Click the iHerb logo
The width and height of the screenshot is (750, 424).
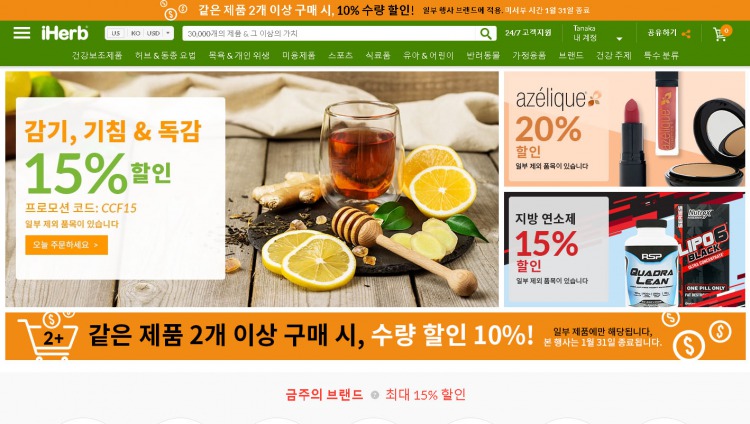pyautogui.click(x=65, y=33)
